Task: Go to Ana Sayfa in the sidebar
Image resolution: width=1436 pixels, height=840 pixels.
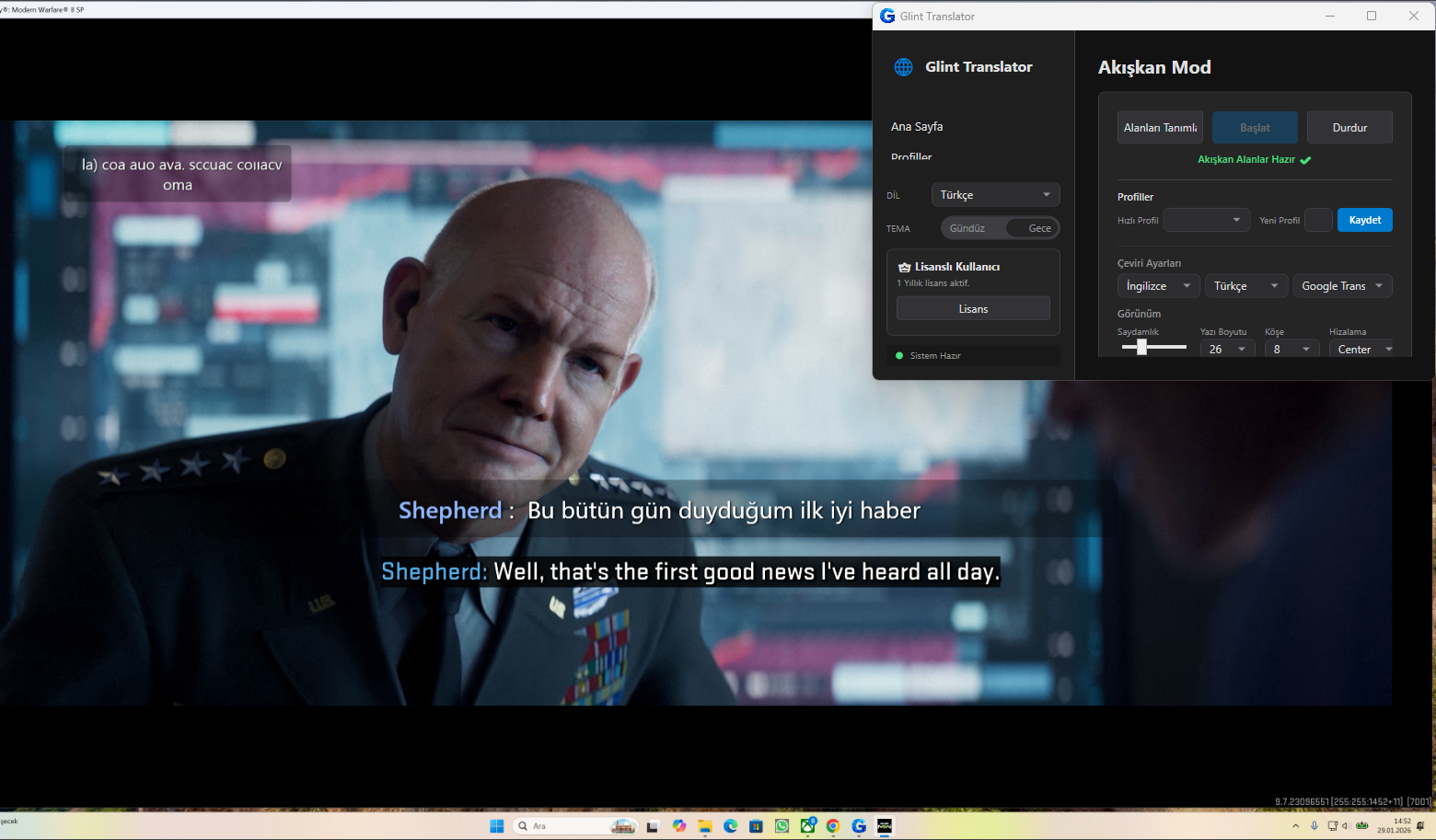Action: (x=917, y=127)
